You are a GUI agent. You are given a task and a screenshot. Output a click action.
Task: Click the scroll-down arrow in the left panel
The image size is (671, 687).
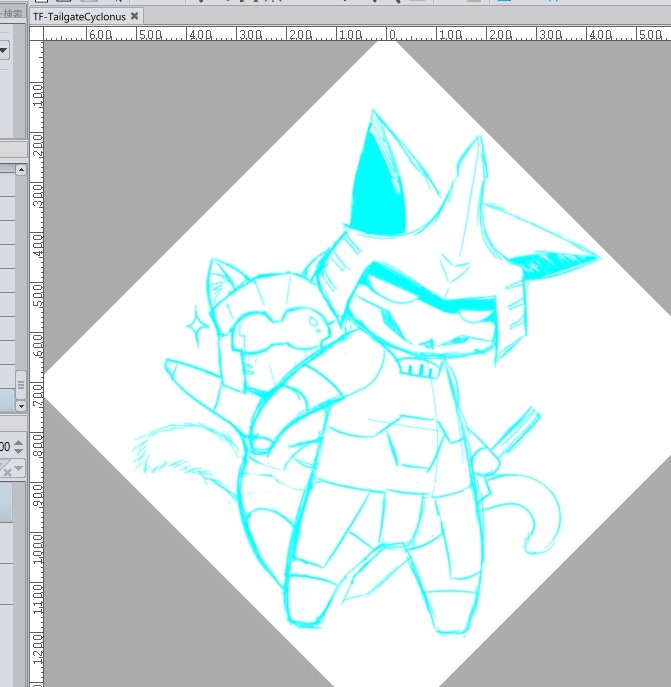tap(21, 406)
